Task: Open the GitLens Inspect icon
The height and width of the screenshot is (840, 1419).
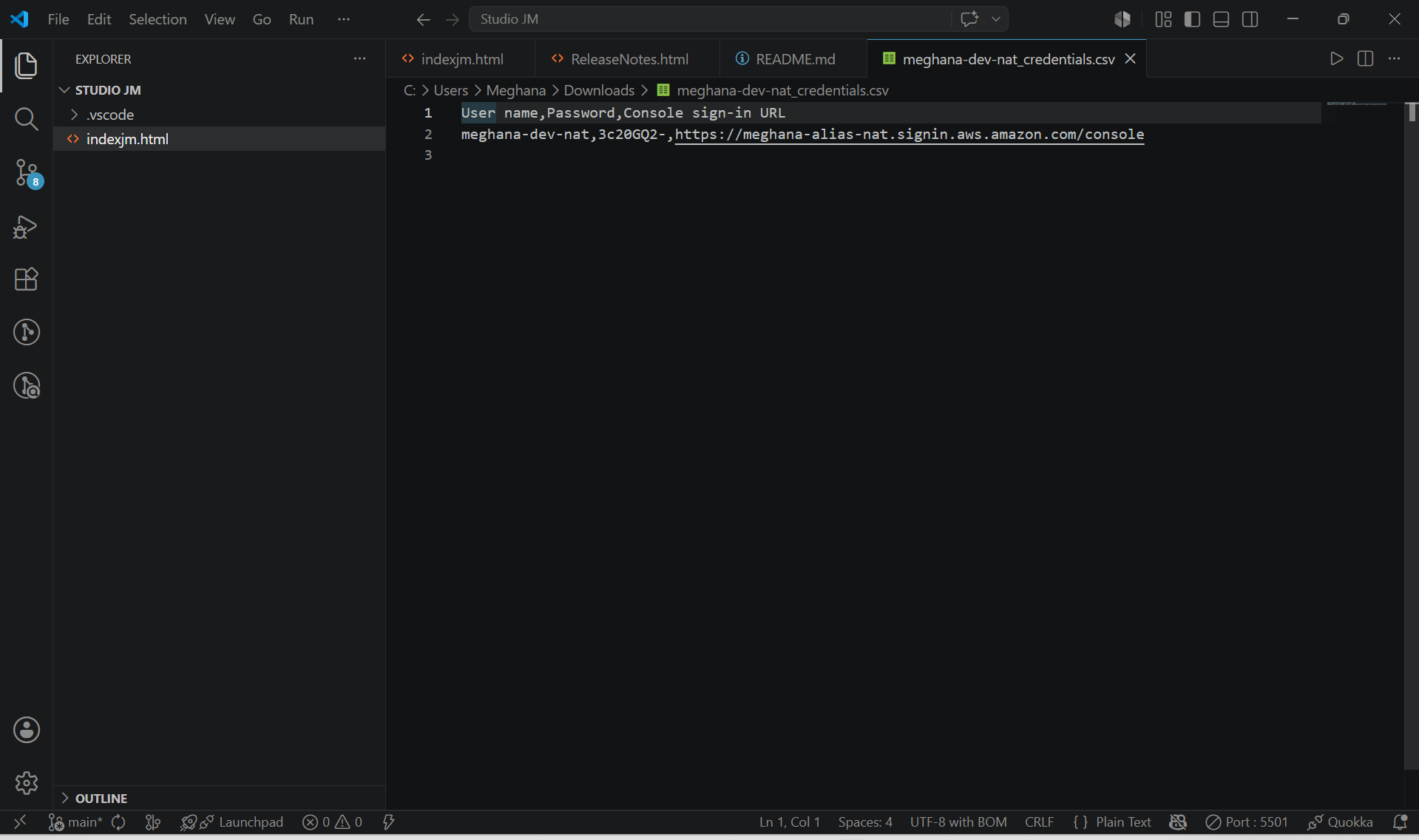Action: tap(27, 385)
